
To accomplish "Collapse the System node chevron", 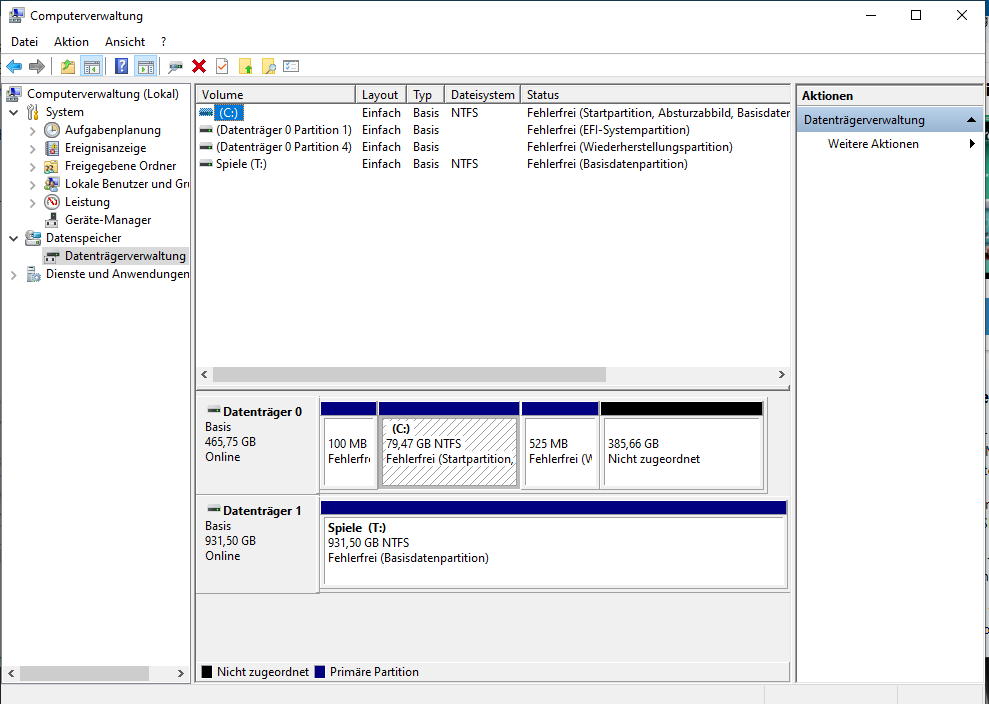I will tap(13, 112).
